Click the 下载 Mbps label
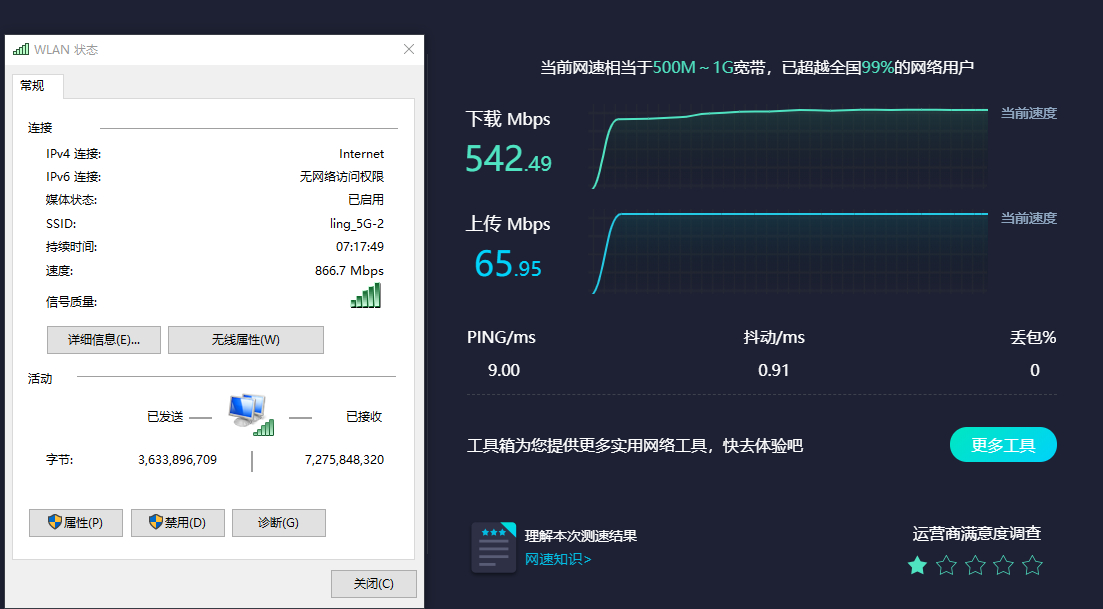The image size is (1103, 609). coord(508,119)
